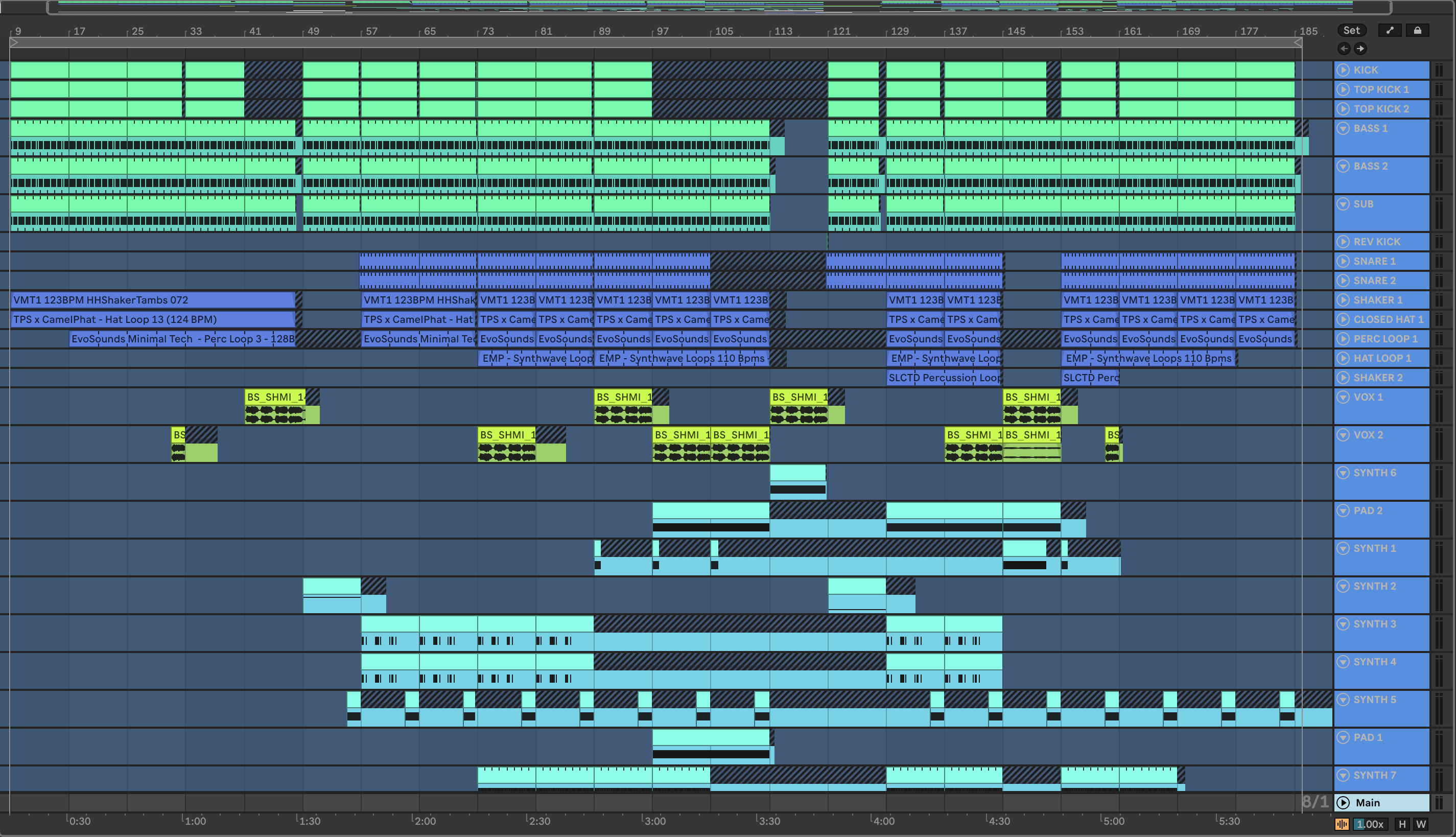Select the VMT1 123BPM HHShakerTambs 072 clip
1456x837 pixels.
point(149,300)
